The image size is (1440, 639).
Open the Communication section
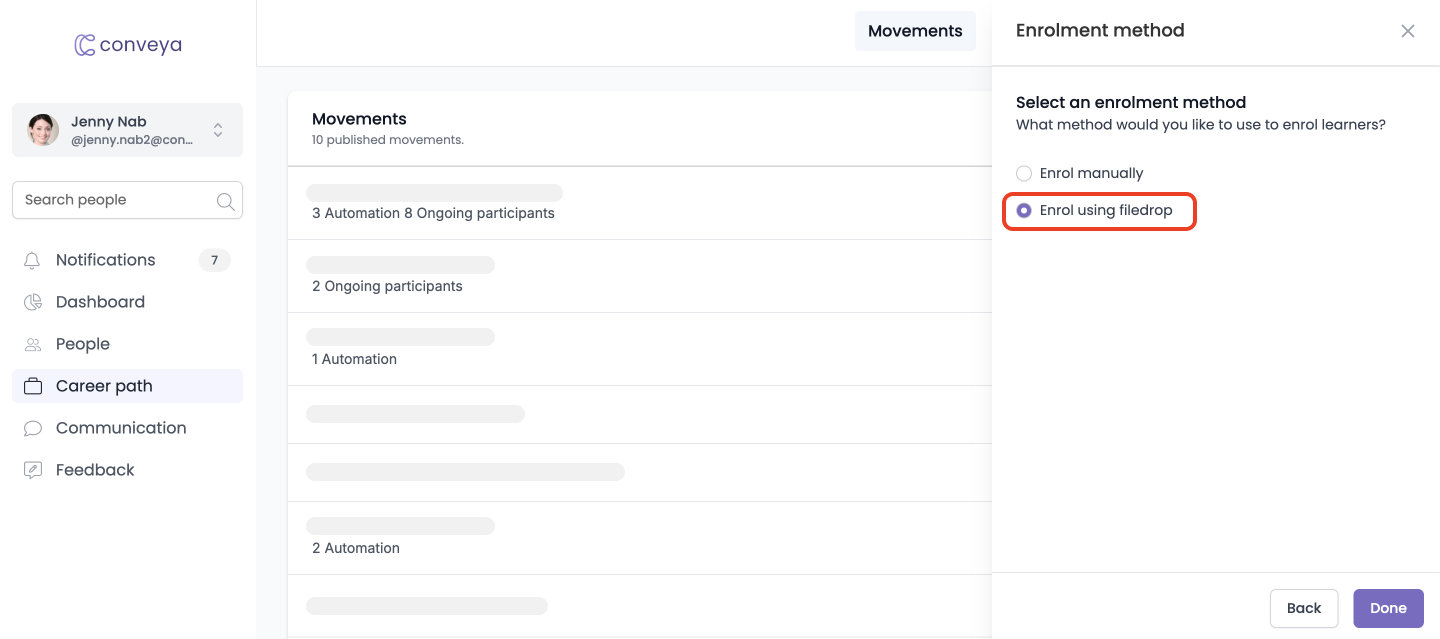[x=127, y=428]
